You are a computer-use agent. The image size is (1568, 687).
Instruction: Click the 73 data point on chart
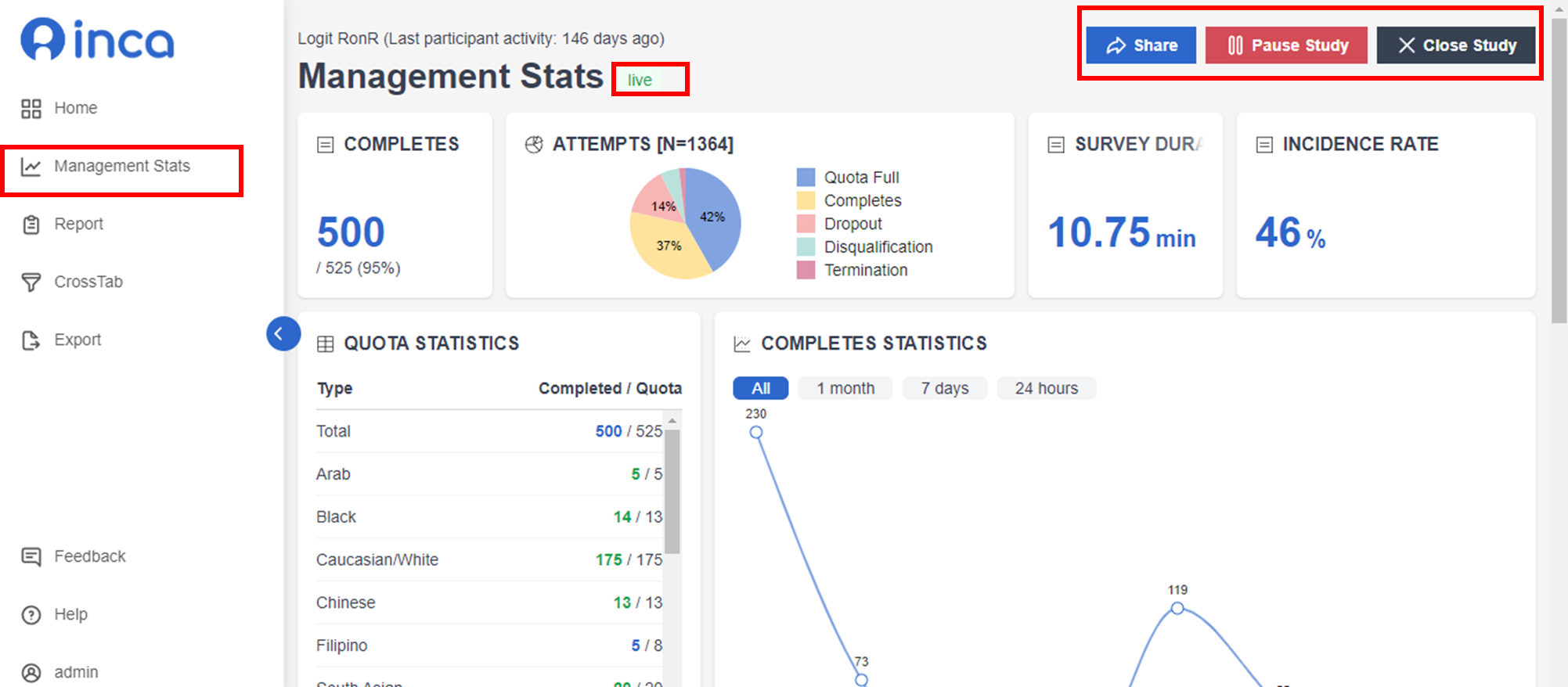(x=861, y=681)
